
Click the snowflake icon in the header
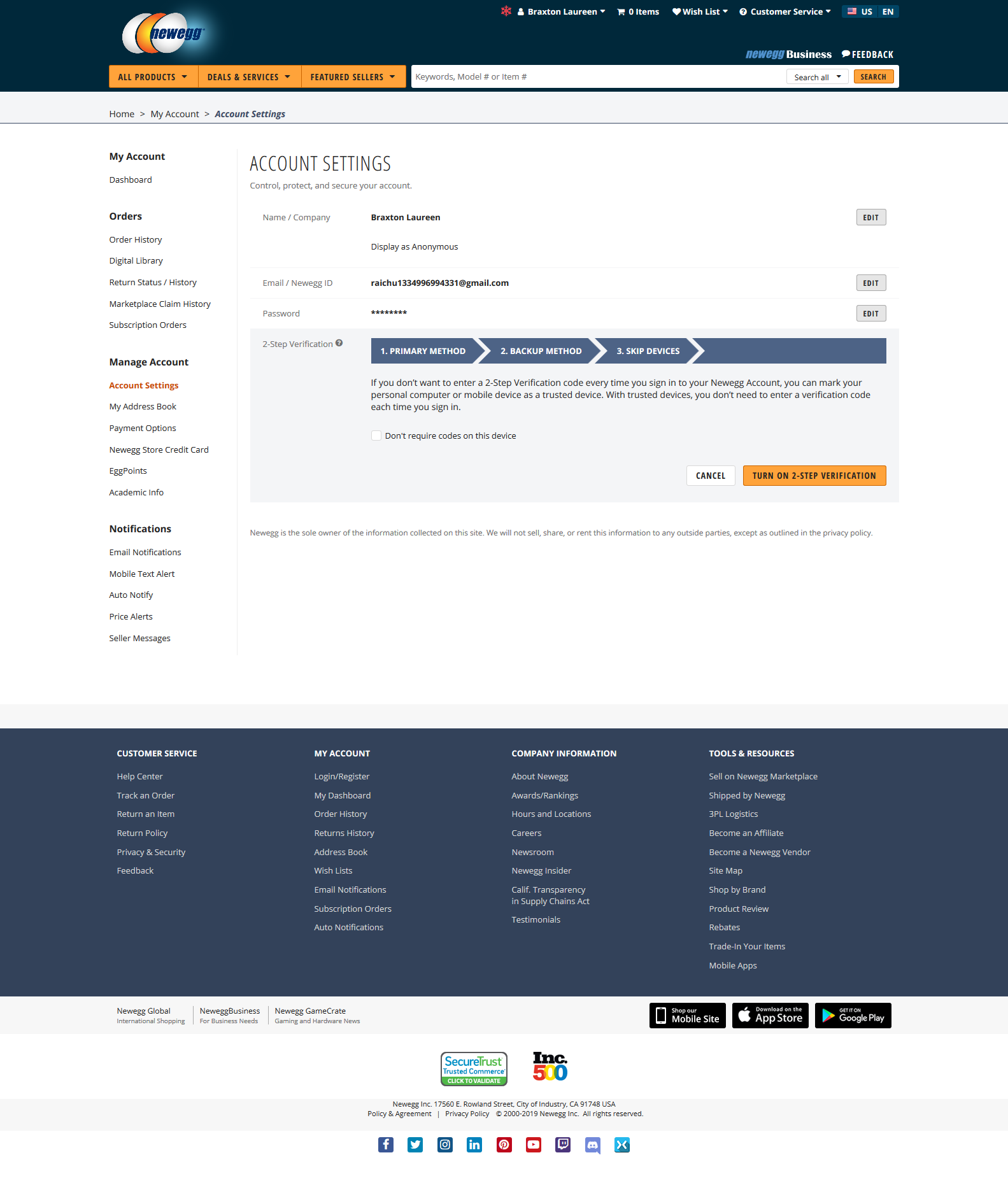point(506,11)
